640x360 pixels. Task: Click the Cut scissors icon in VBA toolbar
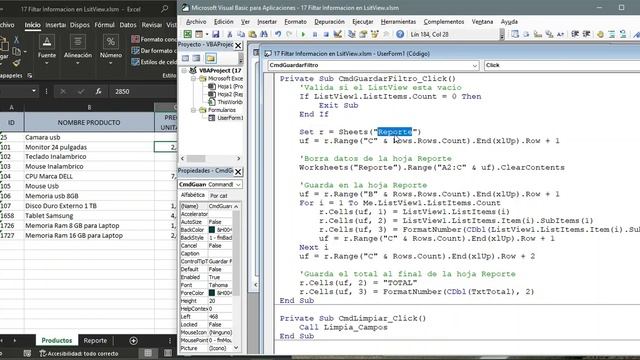click(x=229, y=34)
